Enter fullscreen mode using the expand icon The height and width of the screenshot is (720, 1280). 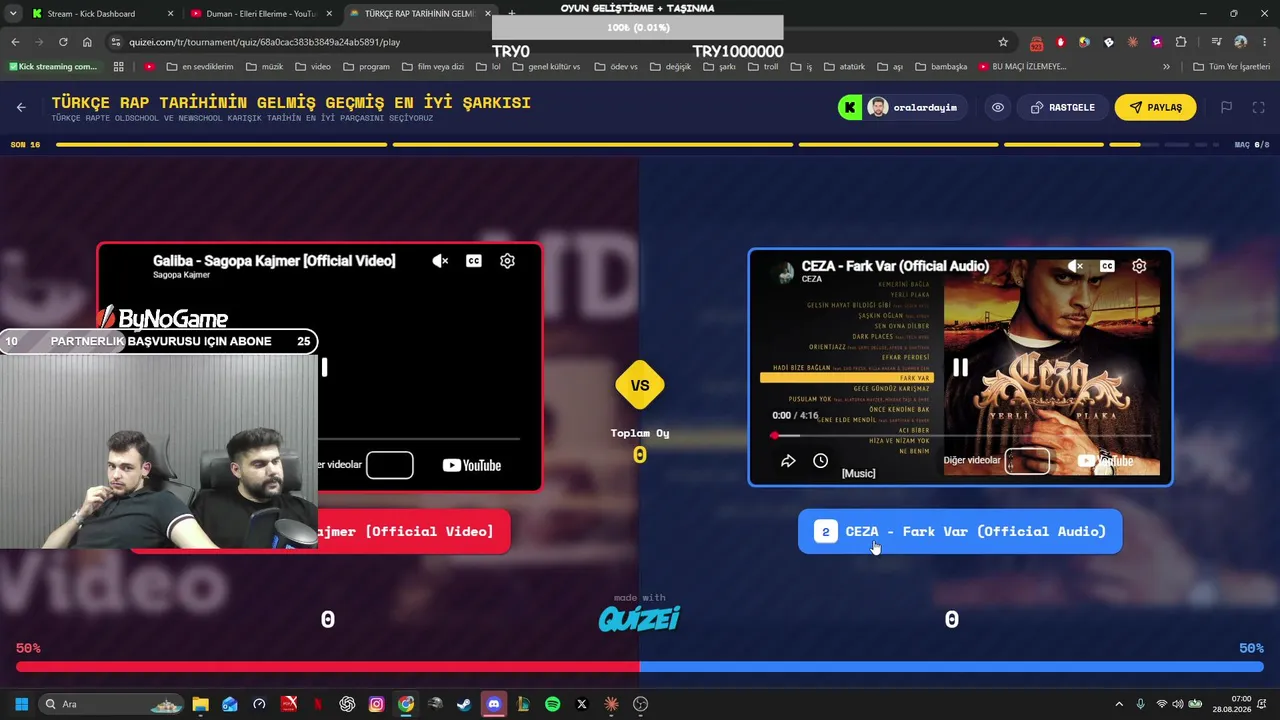pos(1258,107)
